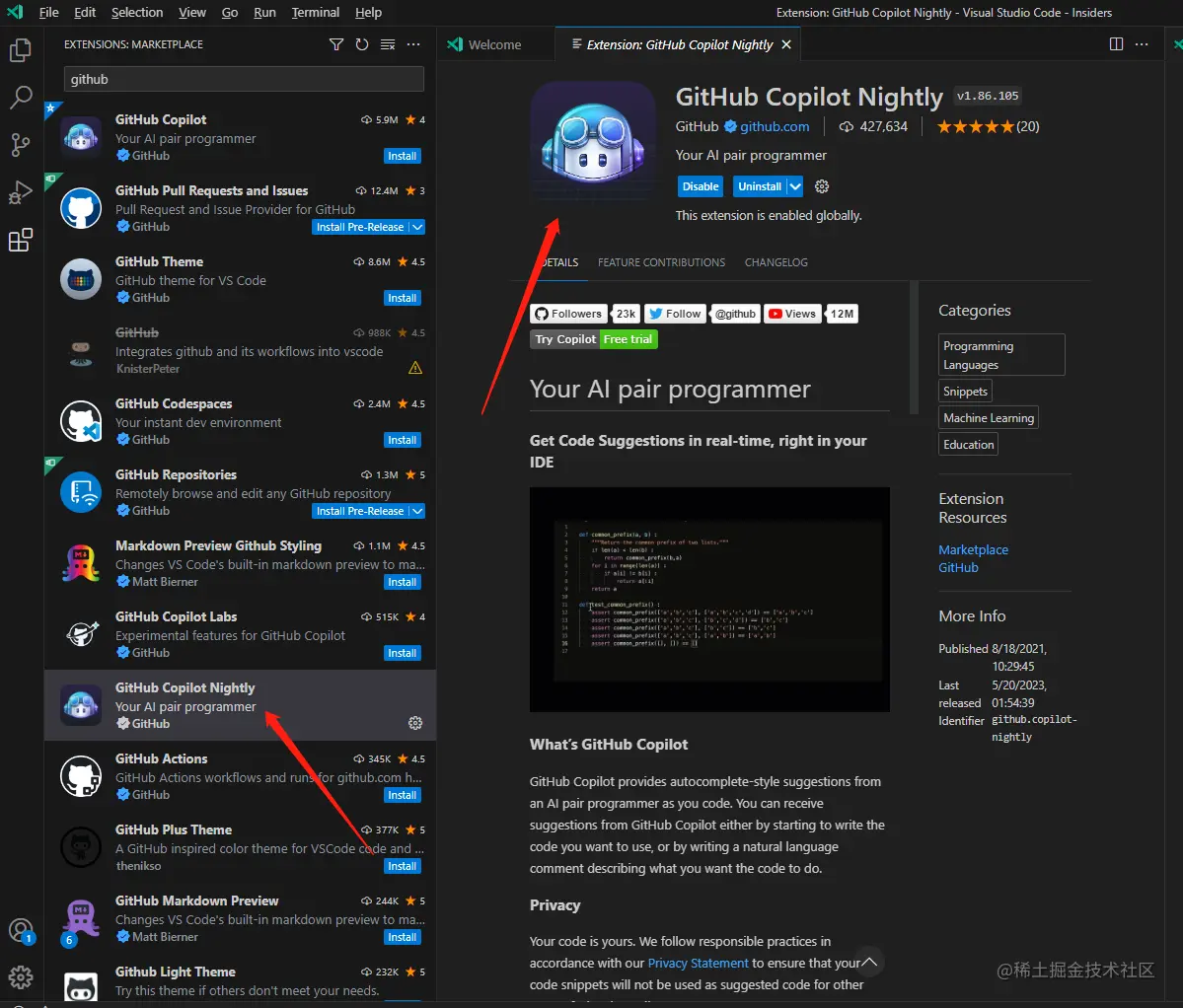Open the Explorer view in activity bar

pos(21,50)
